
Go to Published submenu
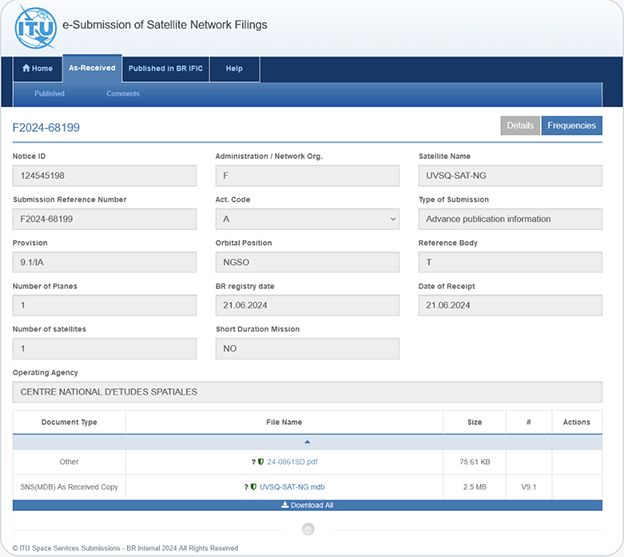coord(49,94)
